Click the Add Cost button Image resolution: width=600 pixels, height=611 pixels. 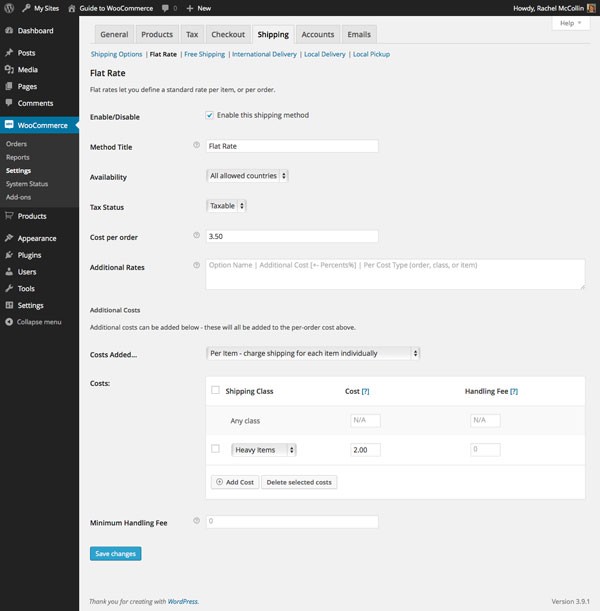(x=235, y=482)
